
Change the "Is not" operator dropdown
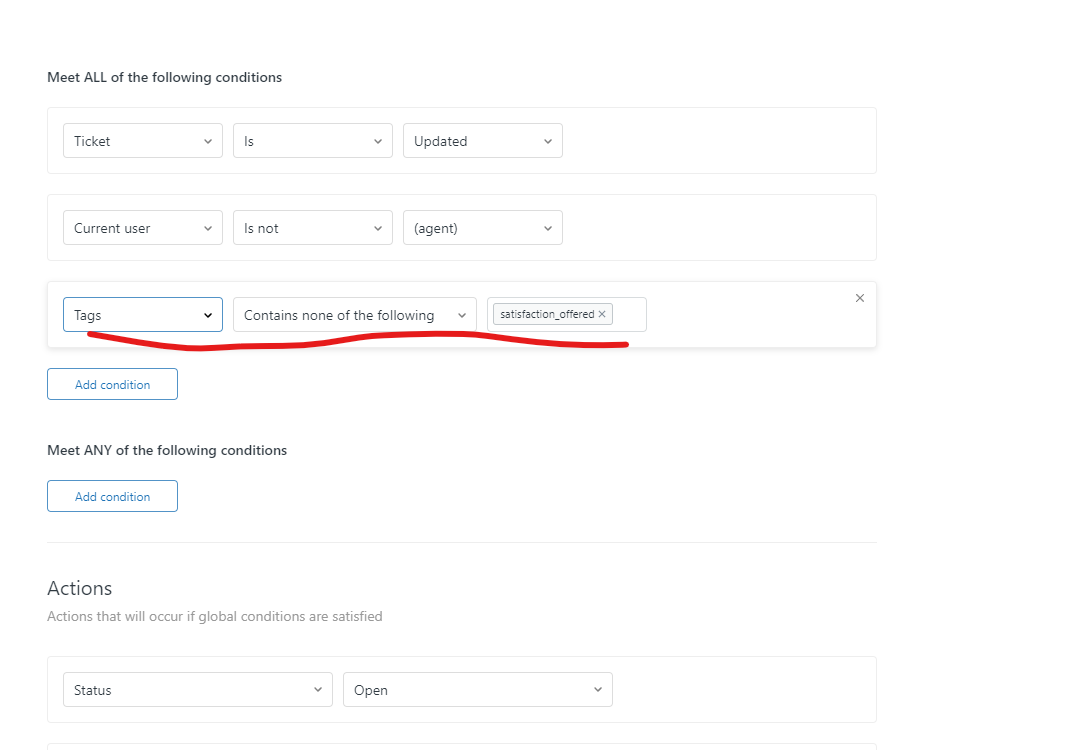tap(313, 228)
